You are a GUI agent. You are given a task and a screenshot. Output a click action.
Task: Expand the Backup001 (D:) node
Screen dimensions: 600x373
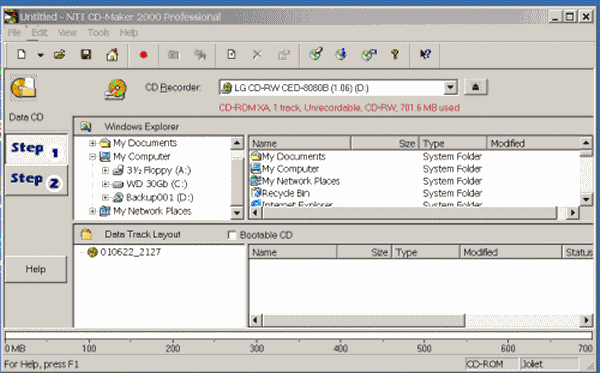[x=106, y=197]
